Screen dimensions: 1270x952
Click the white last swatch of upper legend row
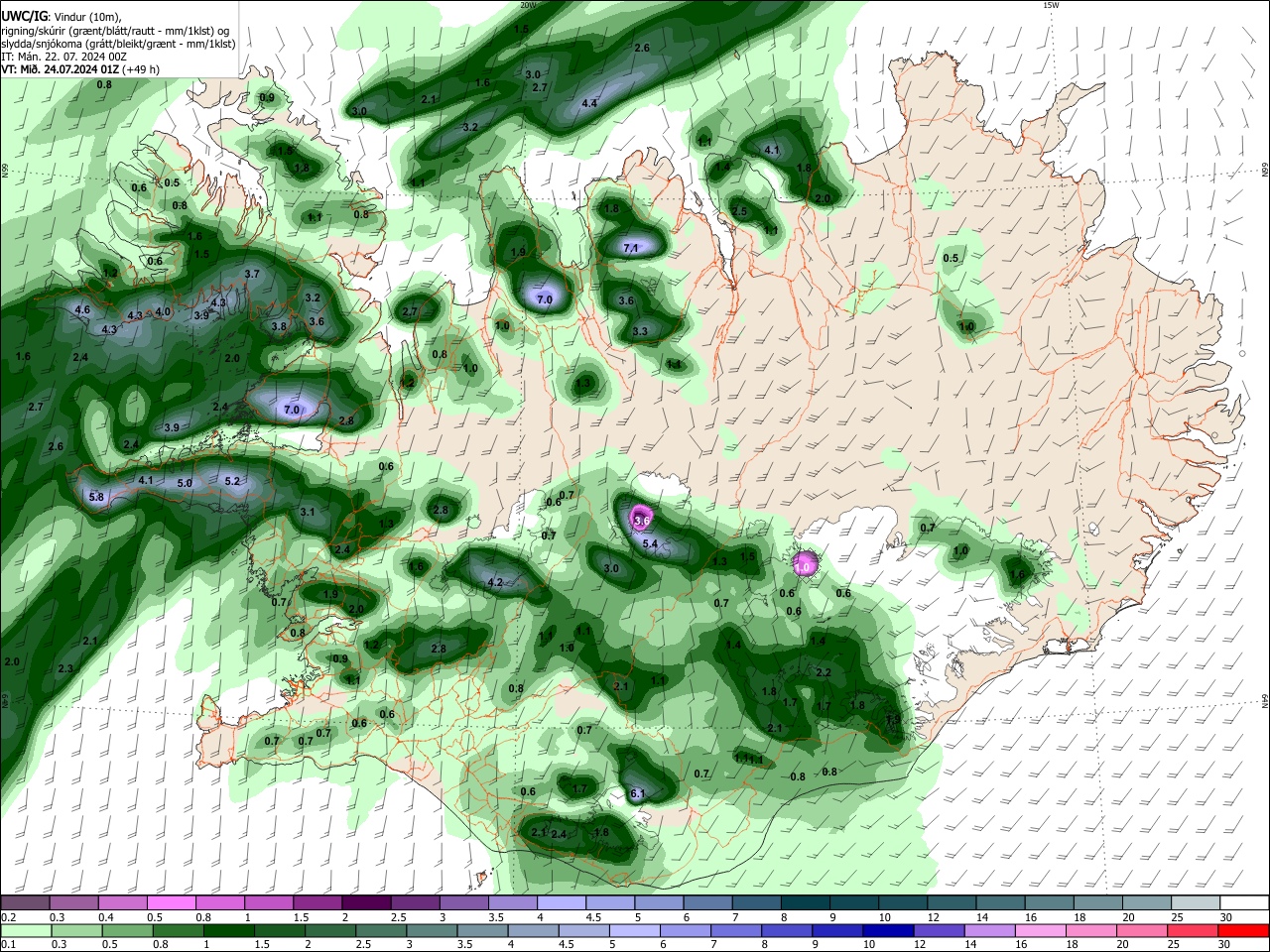(x=1244, y=903)
